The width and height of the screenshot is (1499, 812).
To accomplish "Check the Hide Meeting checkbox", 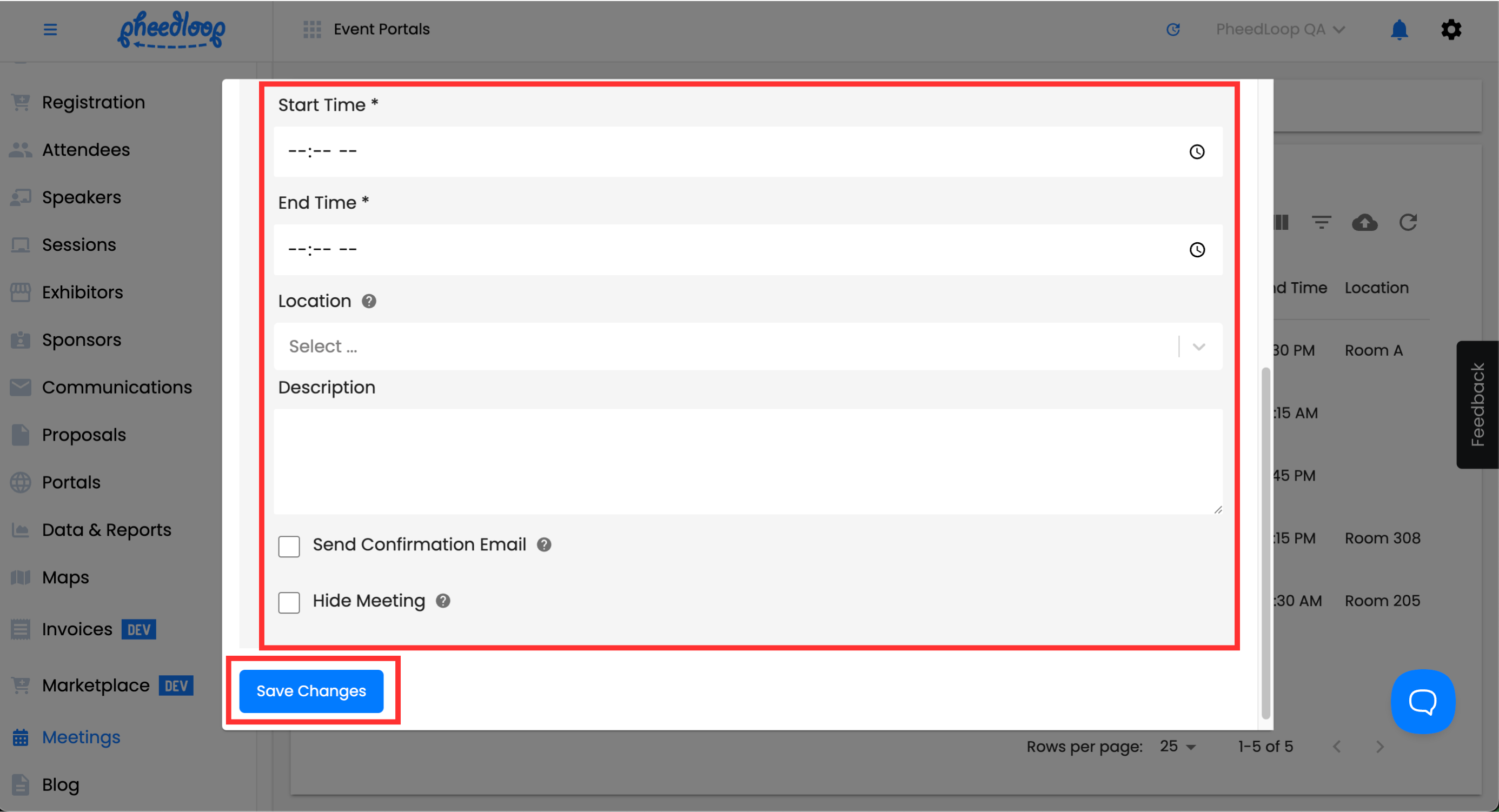I will [289, 602].
